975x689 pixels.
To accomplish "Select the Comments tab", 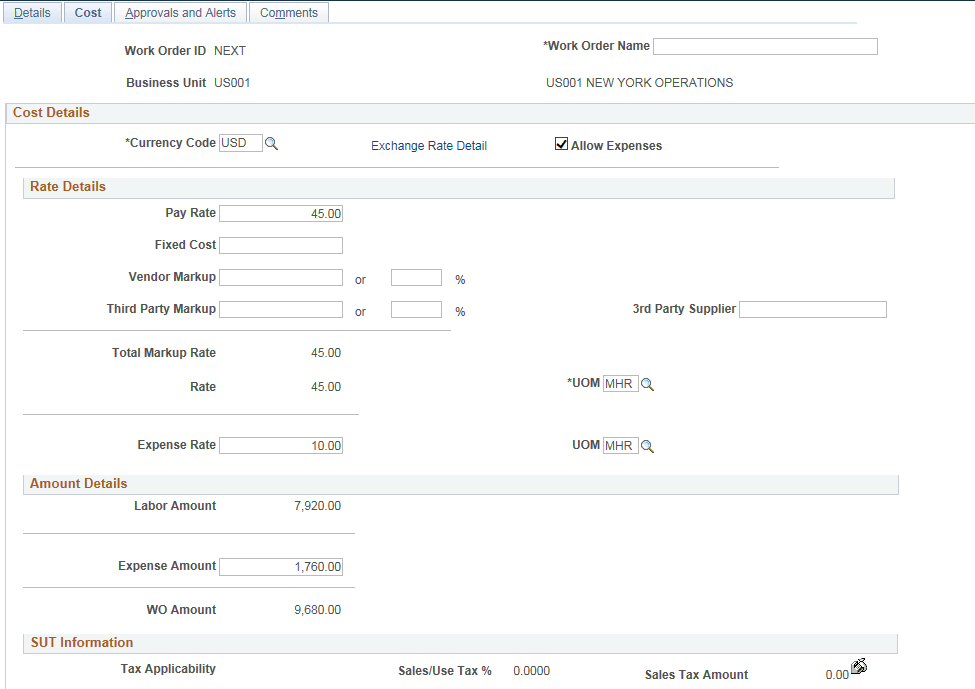I will click(288, 12).
